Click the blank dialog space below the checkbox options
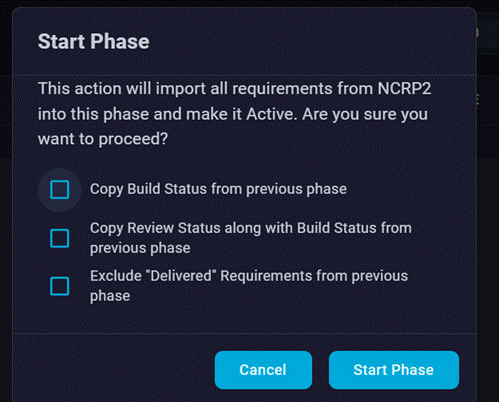 point(244,318)
